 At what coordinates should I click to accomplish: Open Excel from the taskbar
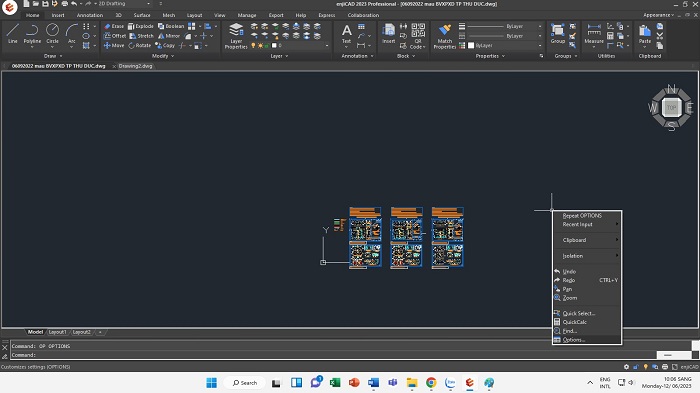click(x=335, y=383)
